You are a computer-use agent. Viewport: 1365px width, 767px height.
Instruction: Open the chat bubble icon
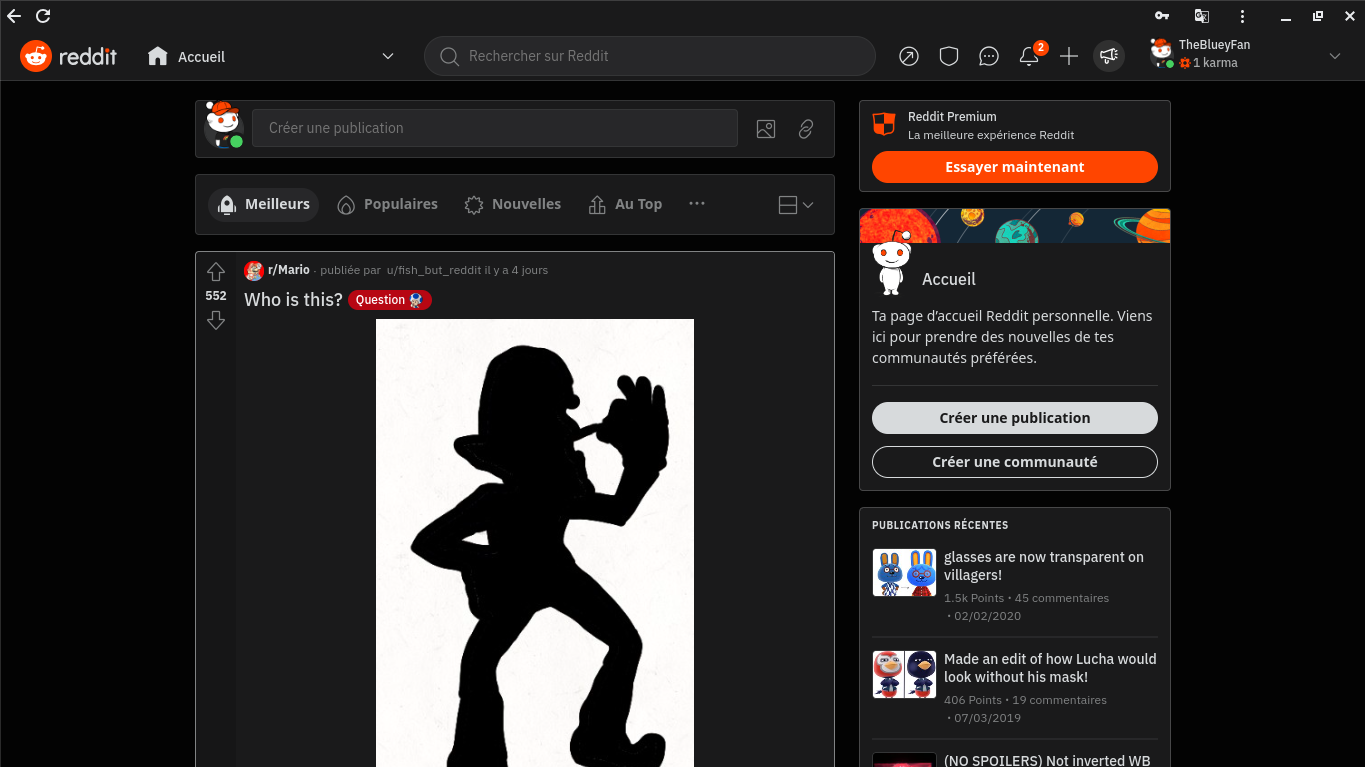989,57
